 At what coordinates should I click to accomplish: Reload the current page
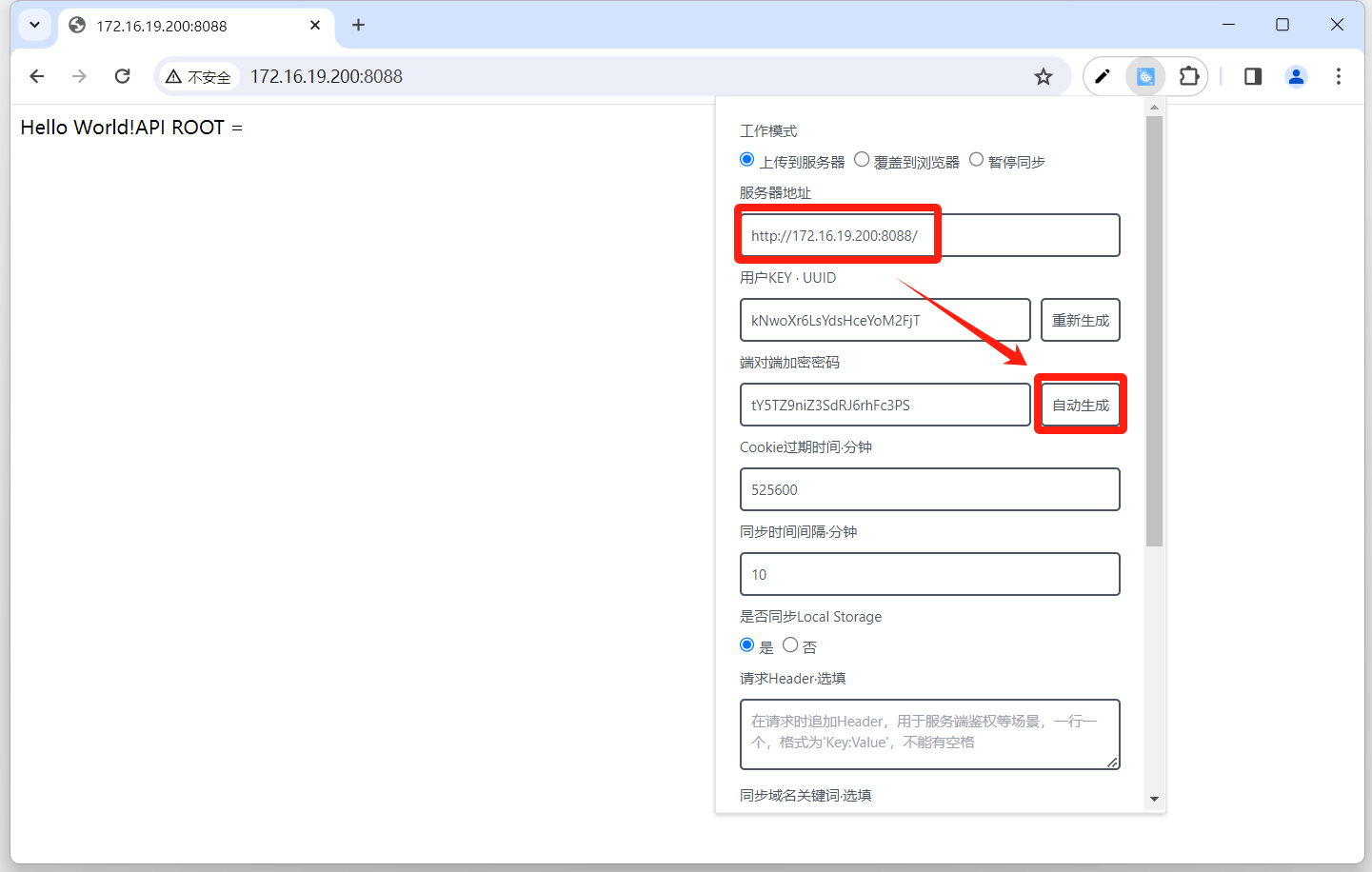click(x=122, y=76)
